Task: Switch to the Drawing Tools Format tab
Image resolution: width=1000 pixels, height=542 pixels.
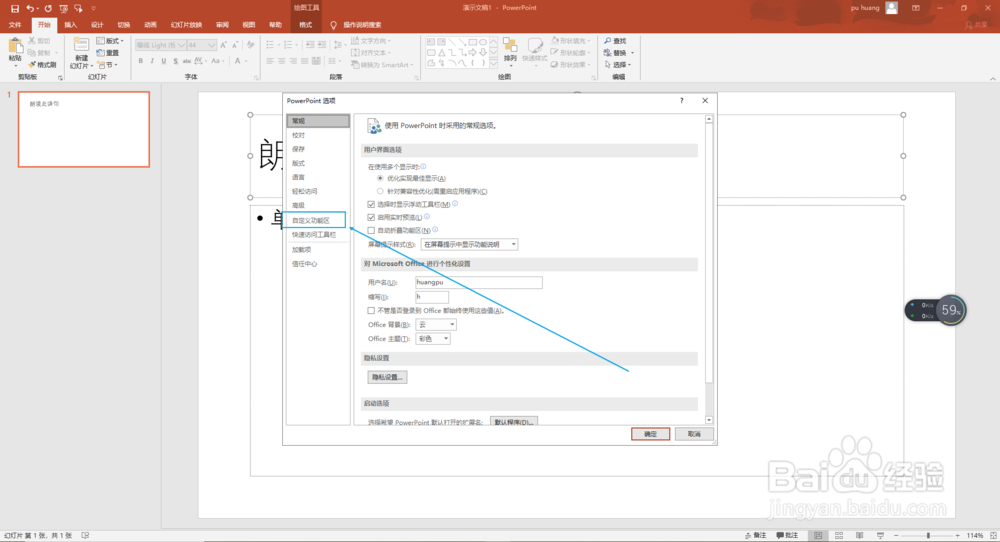Action: point(306,25)
